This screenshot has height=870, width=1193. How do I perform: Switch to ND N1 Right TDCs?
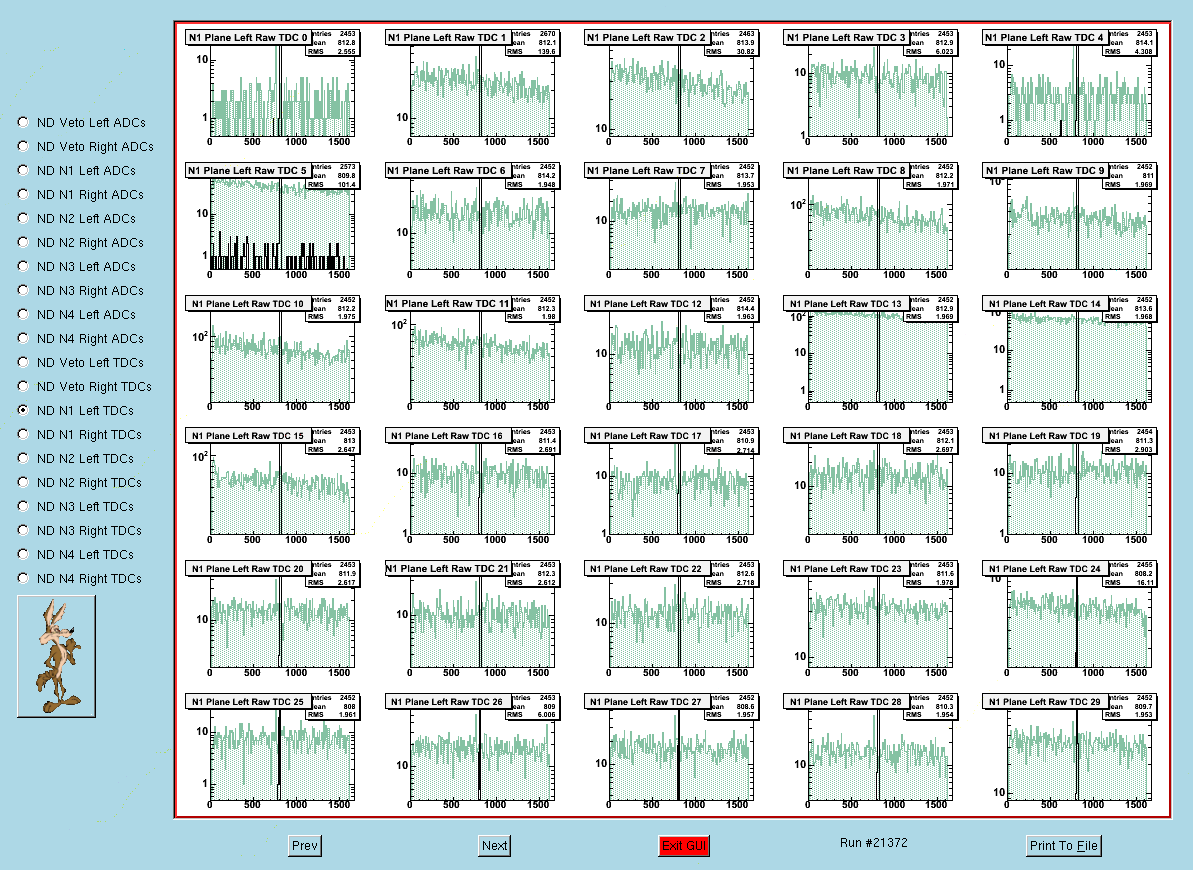[x=24, y=434]
